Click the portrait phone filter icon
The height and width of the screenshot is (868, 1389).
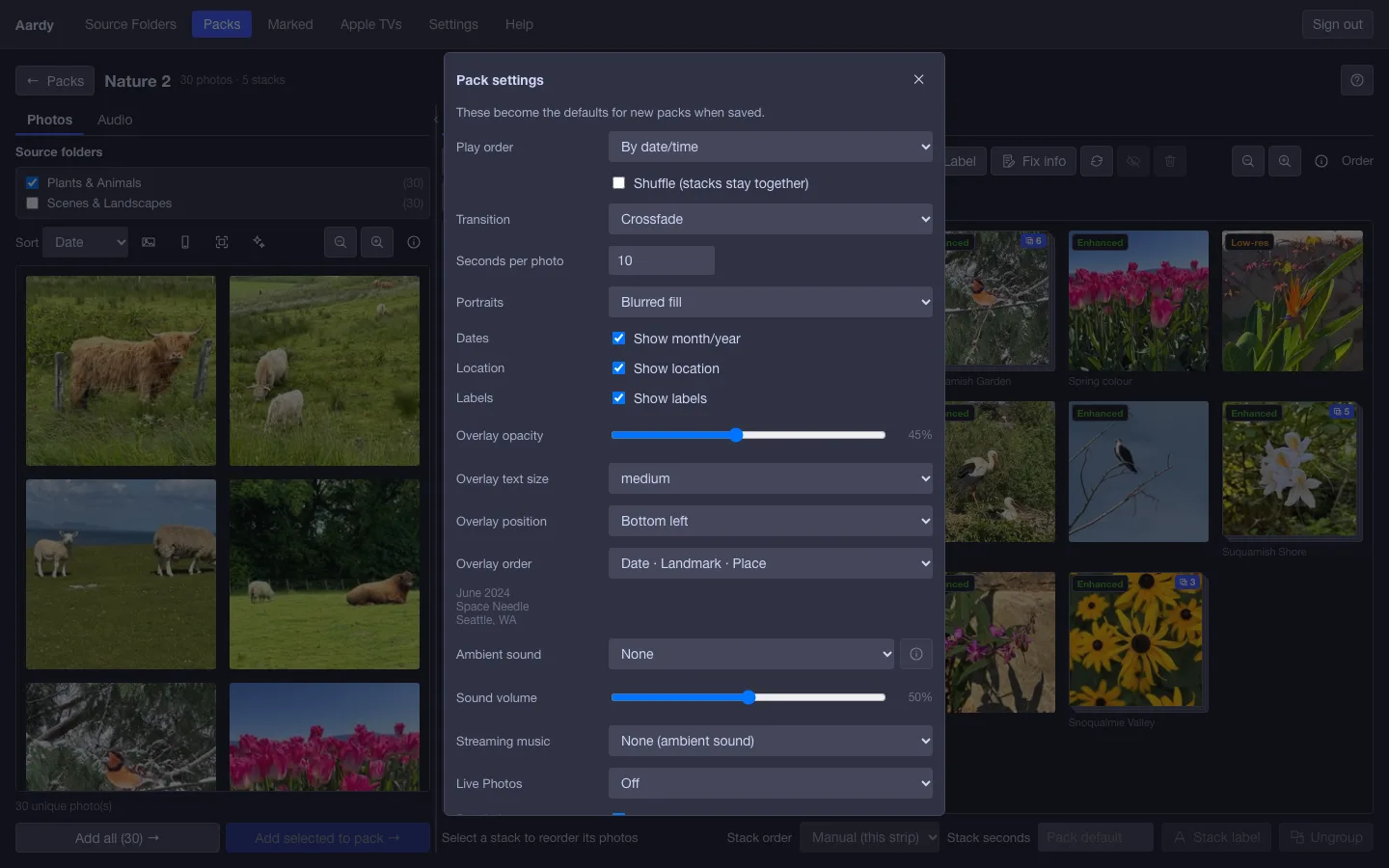pos(185,242)
